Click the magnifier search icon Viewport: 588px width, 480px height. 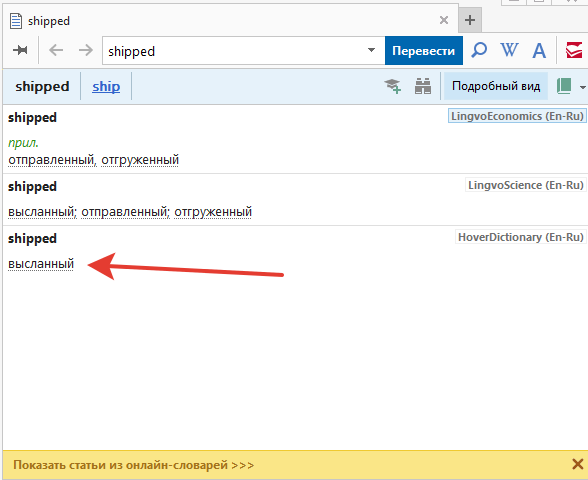point(479,50)
